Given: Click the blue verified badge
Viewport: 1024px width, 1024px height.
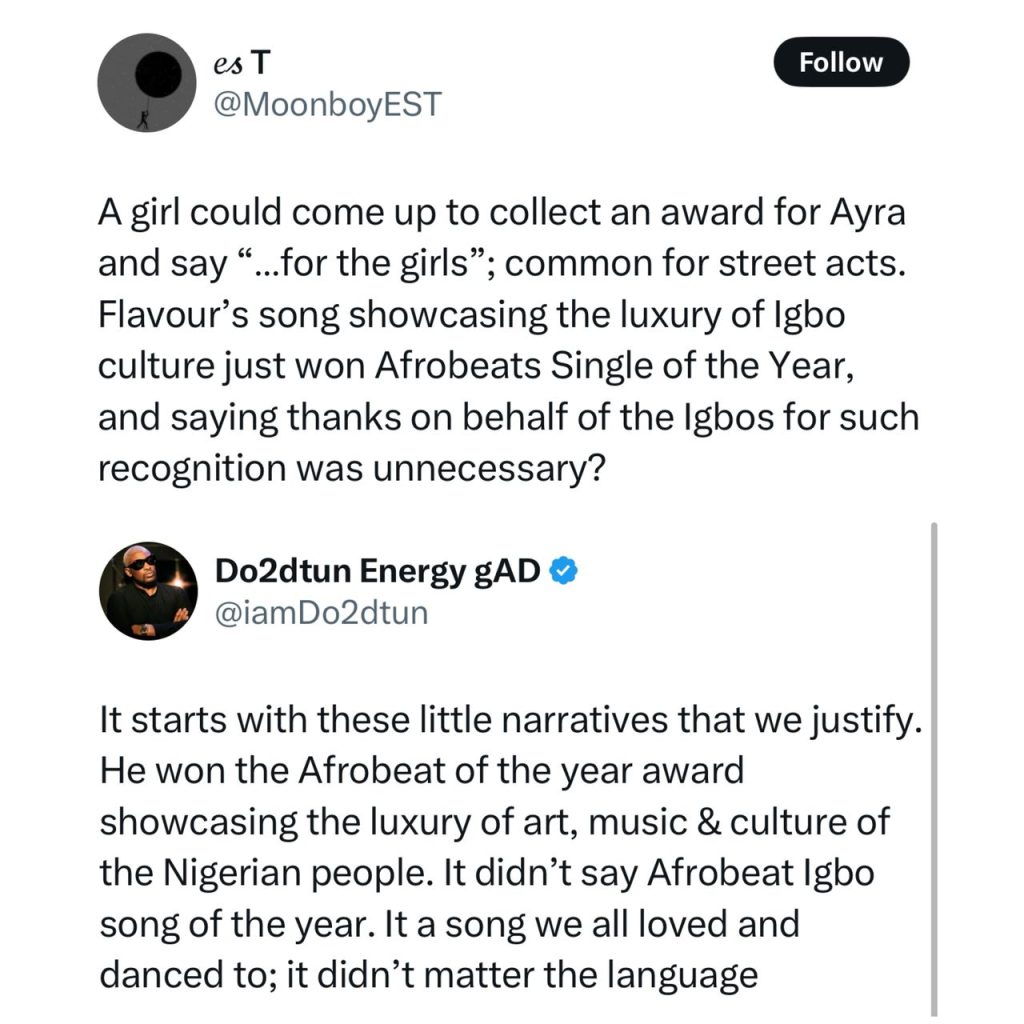Looking at the screenshot, I should pos(565,570).
